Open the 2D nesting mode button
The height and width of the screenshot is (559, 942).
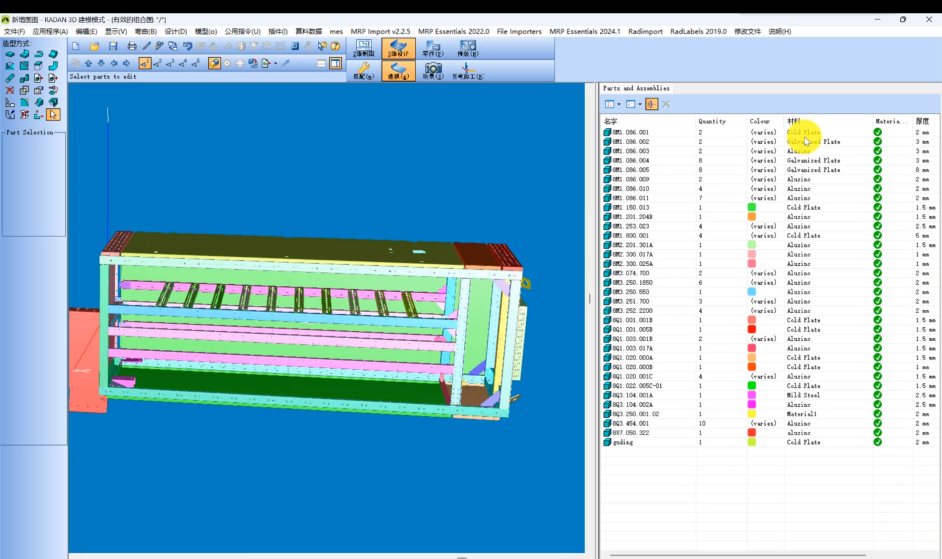point(364,49)
